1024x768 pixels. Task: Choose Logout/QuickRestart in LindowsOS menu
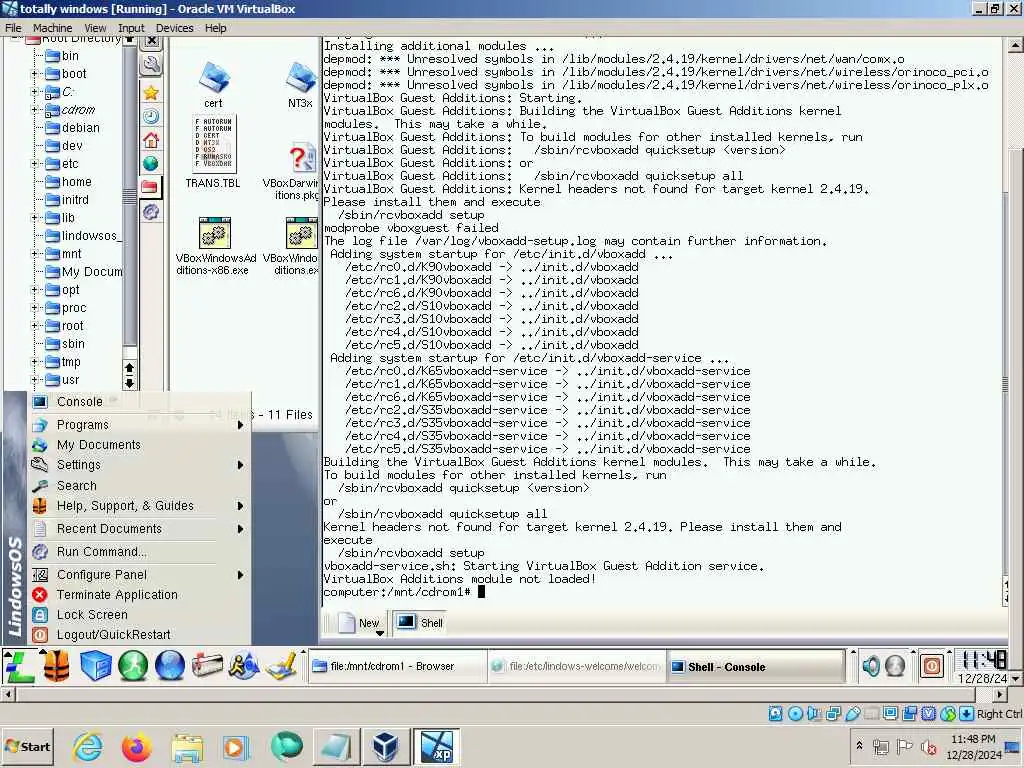point(139,635)
